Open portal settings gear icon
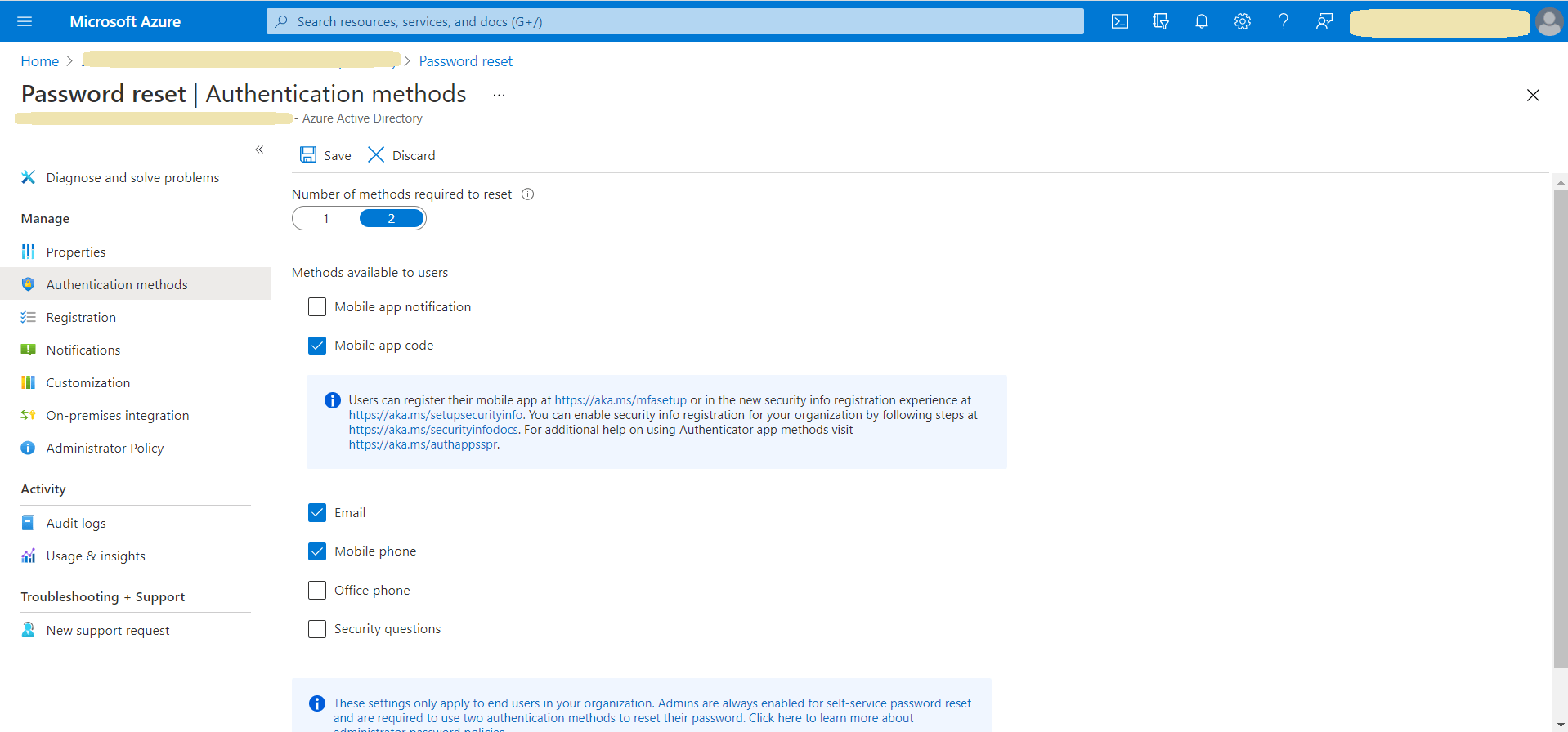 1242,21
